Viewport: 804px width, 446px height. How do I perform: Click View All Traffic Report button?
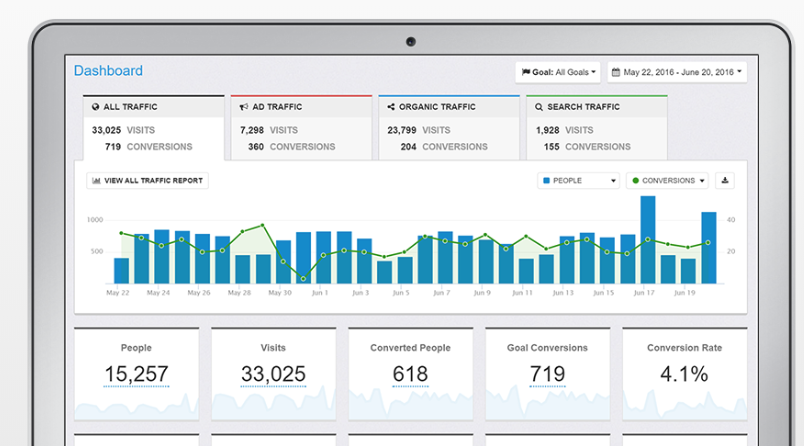148,181
